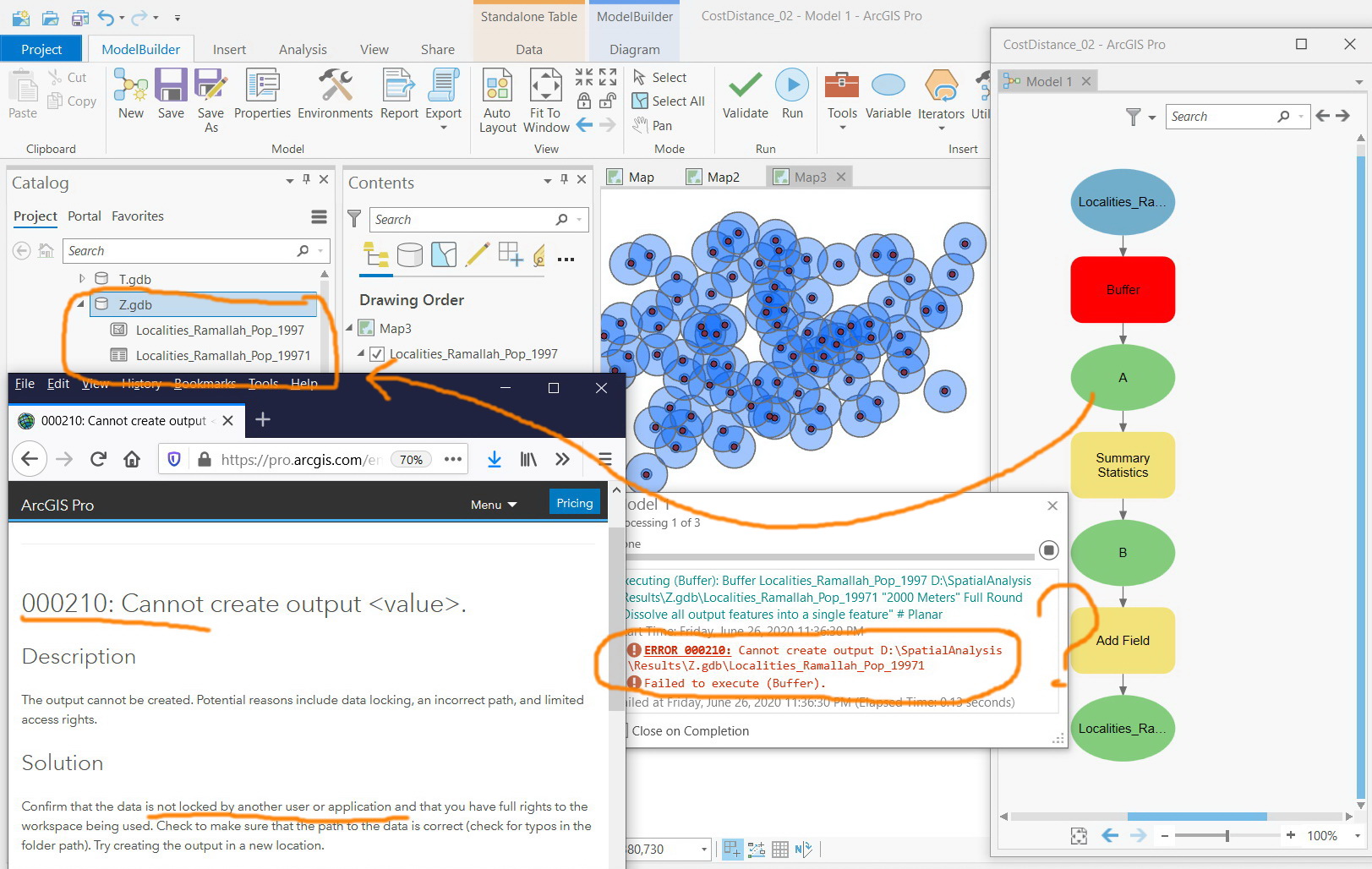Activate the Pan mode
This screenshot has height=869, width=1372.
653,125
